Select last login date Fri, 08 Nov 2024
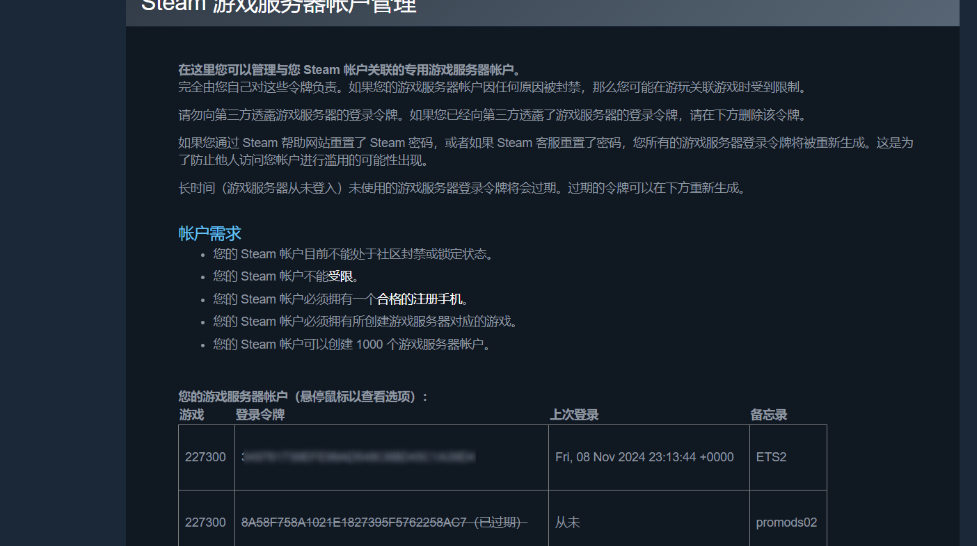 [x=644, y=457]
